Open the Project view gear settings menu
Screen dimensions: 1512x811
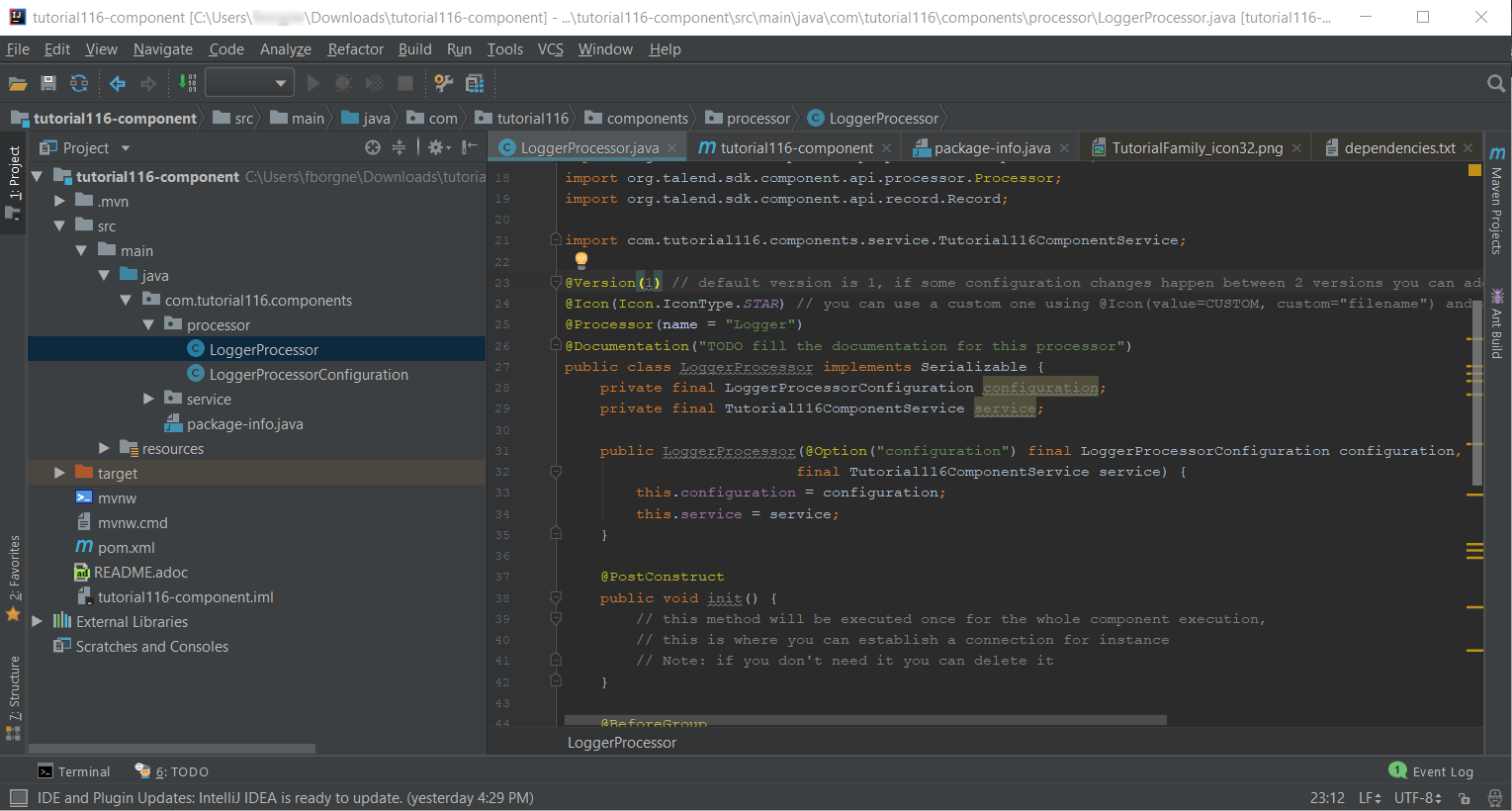click(438, 146)
